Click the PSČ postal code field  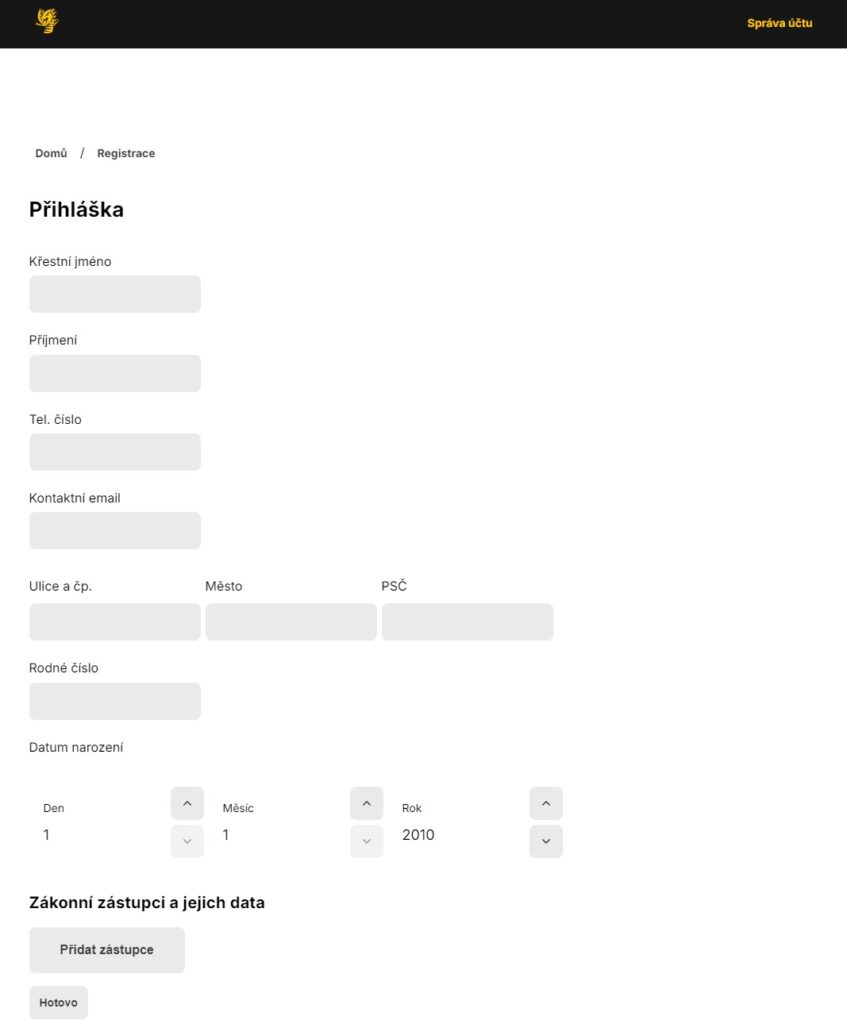click(x=467, y=622)
